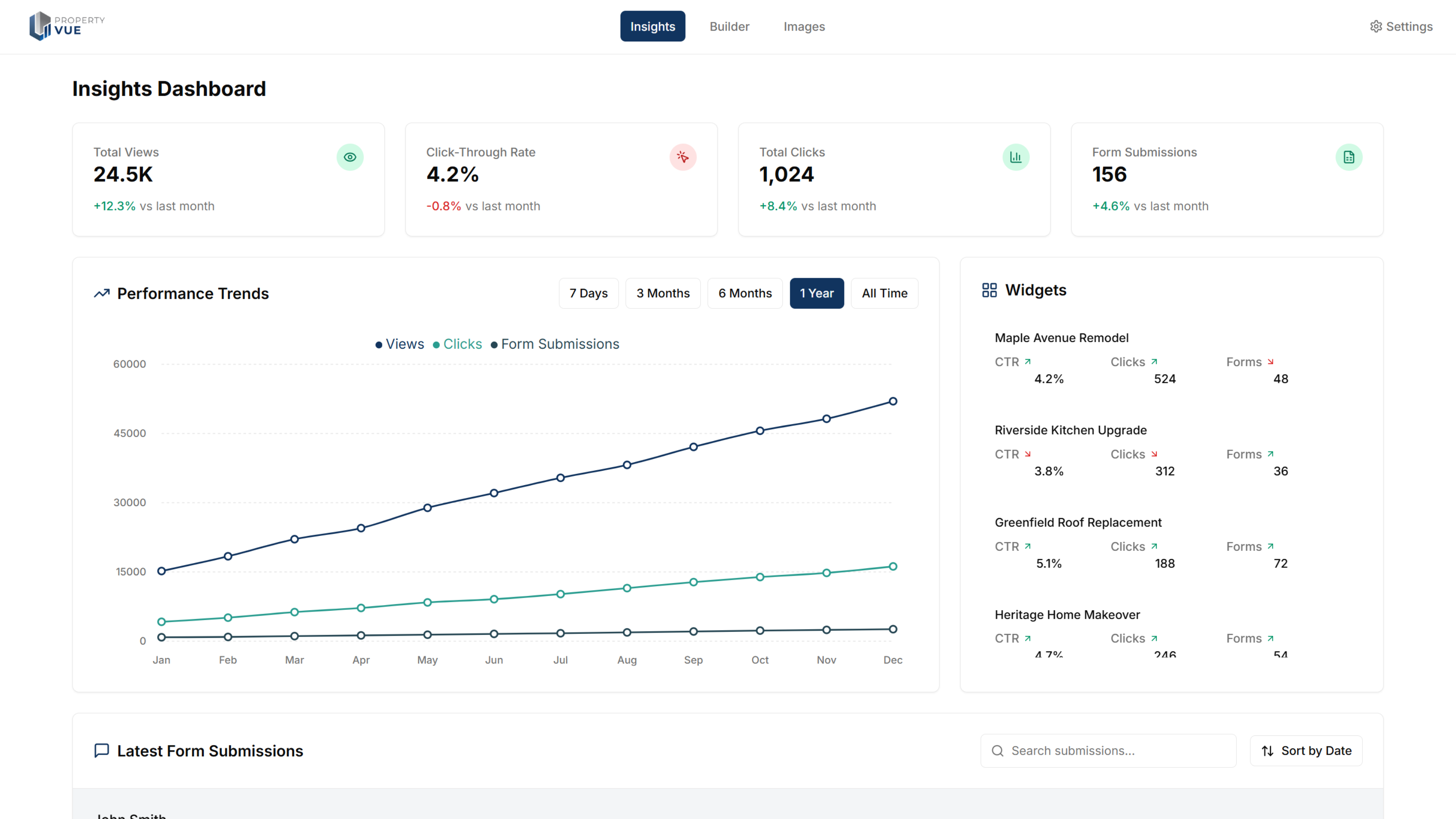Image resolution: width=1456 pixels, height=819 pixels.
Task: Select the 6 Months range
Action: [744, 293]
